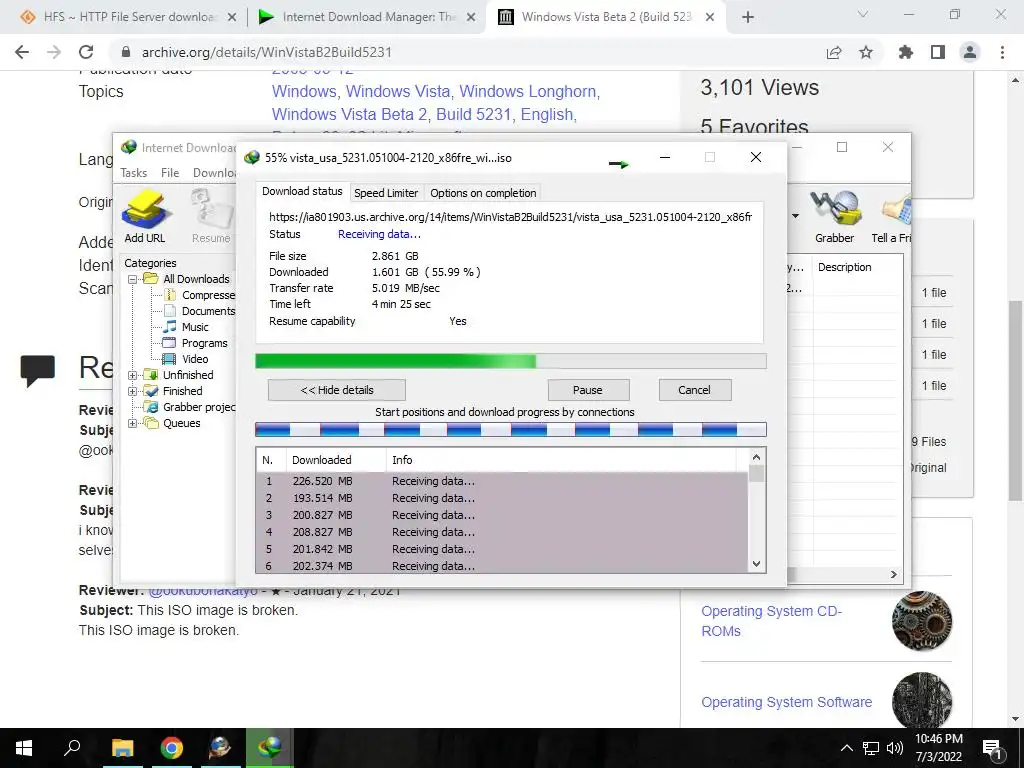Viewport: 1024px width, 768px height.
Task: Follow the Windows Longhorn topic link
Action: point(528,91)
